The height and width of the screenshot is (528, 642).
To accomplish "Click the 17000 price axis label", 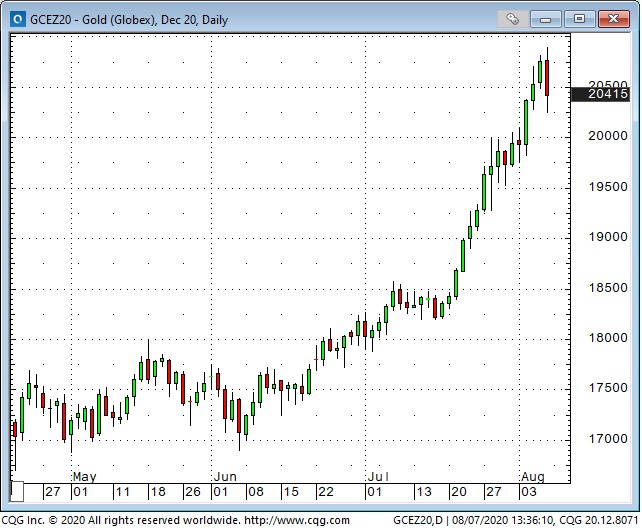I will 608,439.
